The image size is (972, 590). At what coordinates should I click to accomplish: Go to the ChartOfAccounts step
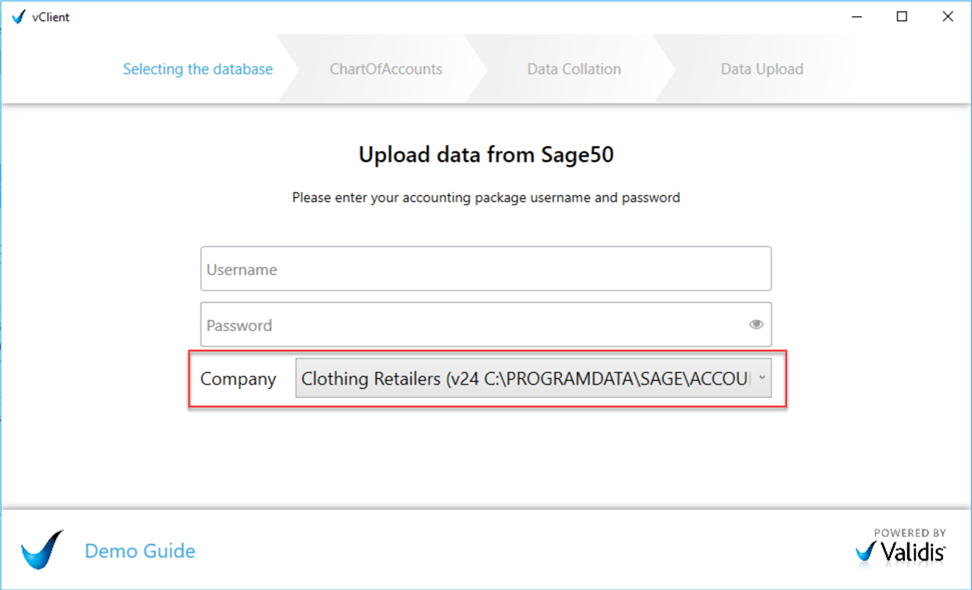click(386, 69)
